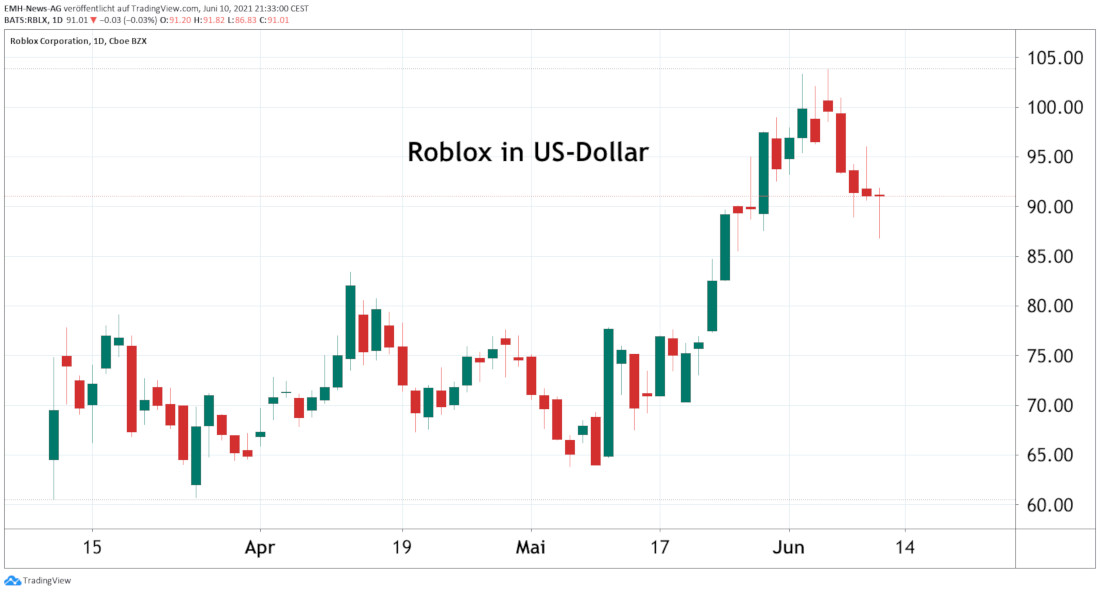Image resolution: width=1100 pixels, height=593 pixels.
Task: Select the "Roblox in US-Dollar" chart annotation
Action: pyautogui.click(x=528, y=153)
